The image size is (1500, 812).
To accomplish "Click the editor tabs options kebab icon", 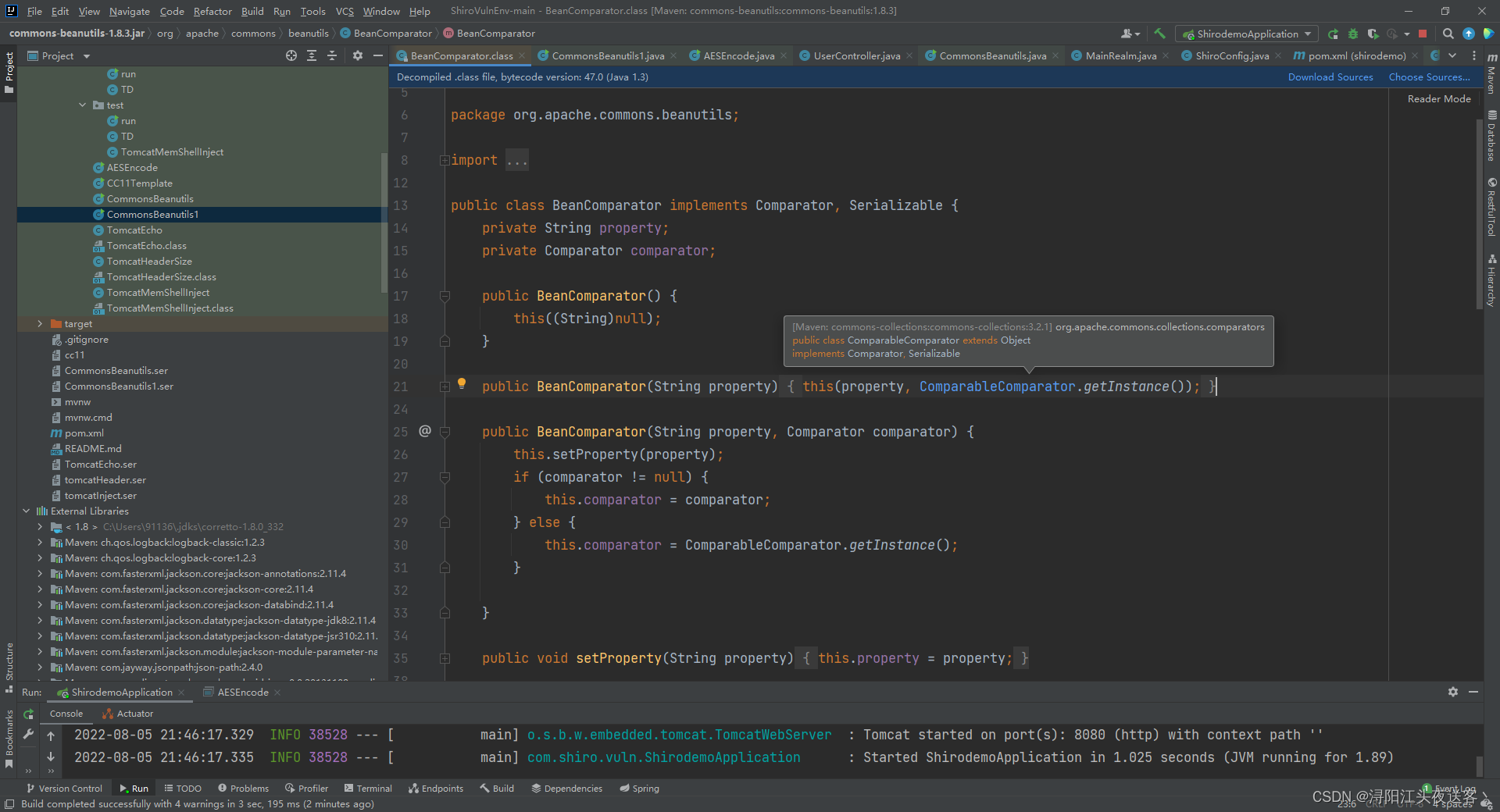I will 1474,55.
